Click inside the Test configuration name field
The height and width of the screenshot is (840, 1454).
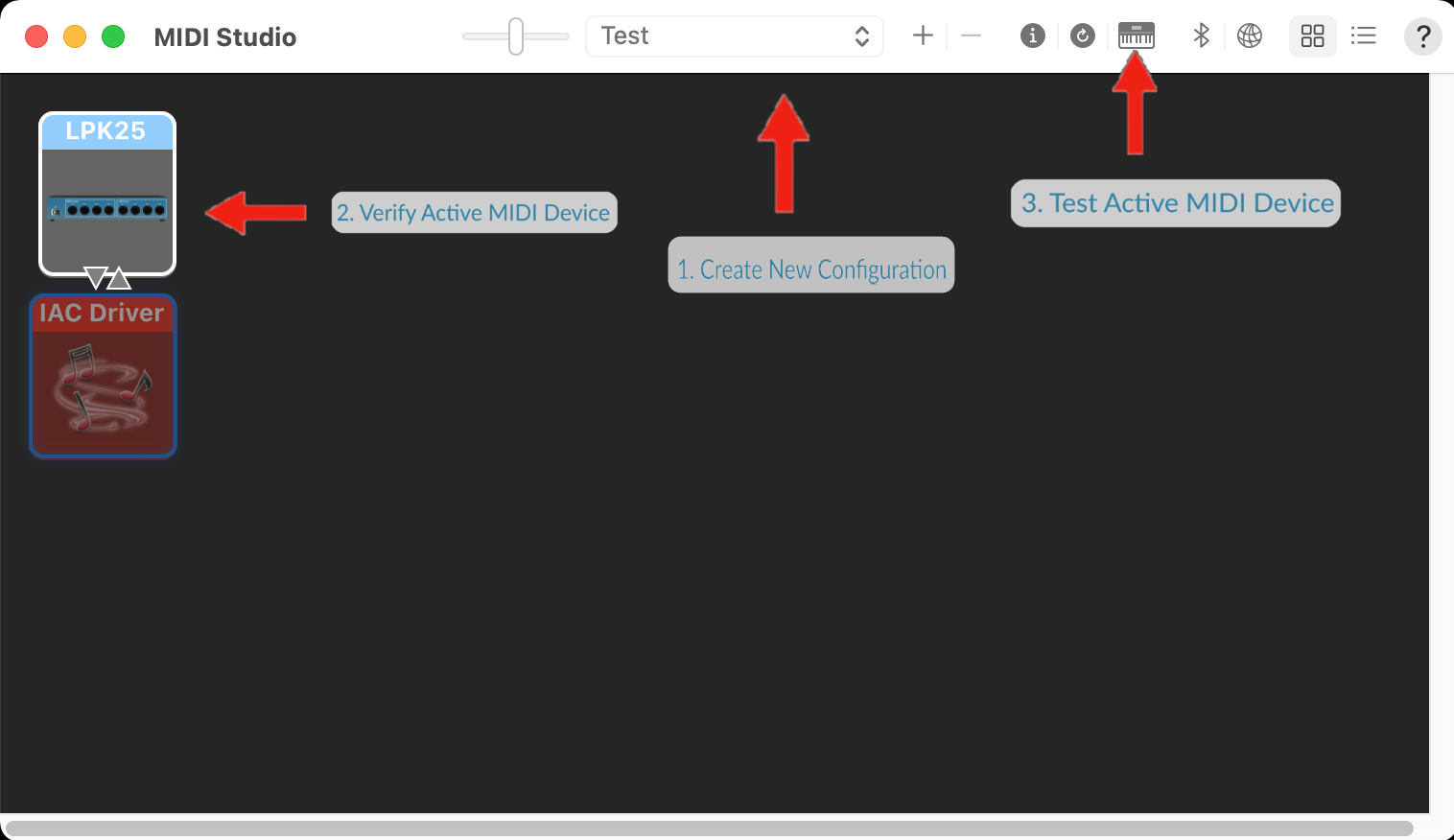[x=691, y=35]
